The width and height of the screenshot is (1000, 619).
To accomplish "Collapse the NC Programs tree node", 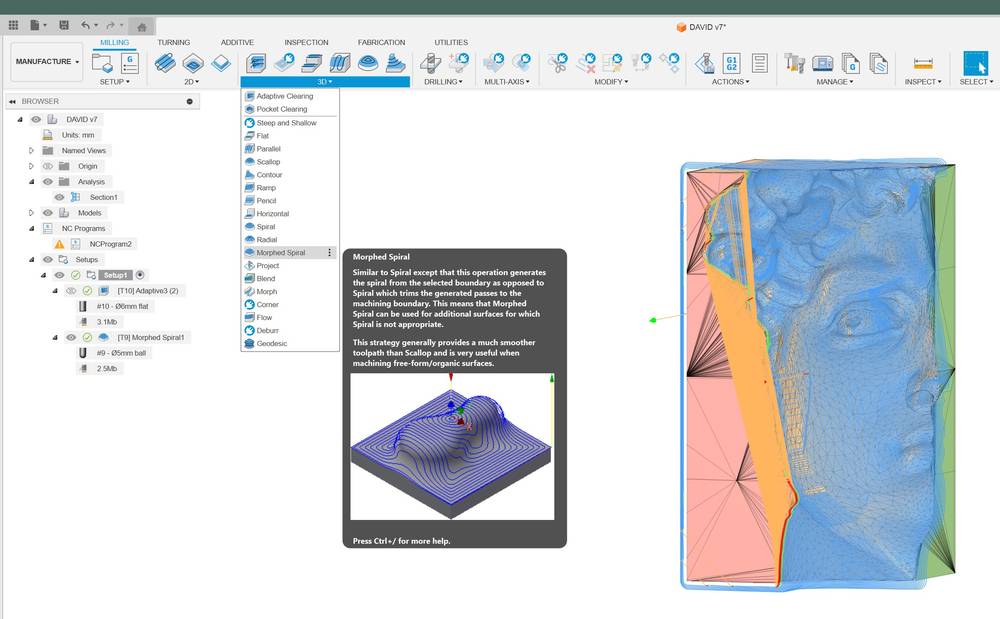I will click(31, 228).
